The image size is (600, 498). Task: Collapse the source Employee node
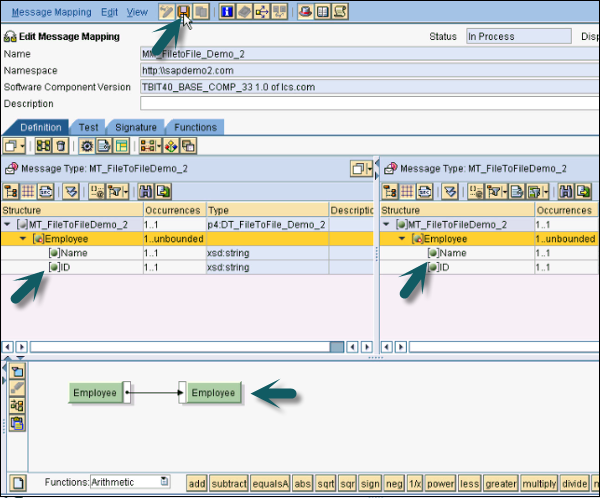click(23, 238)
